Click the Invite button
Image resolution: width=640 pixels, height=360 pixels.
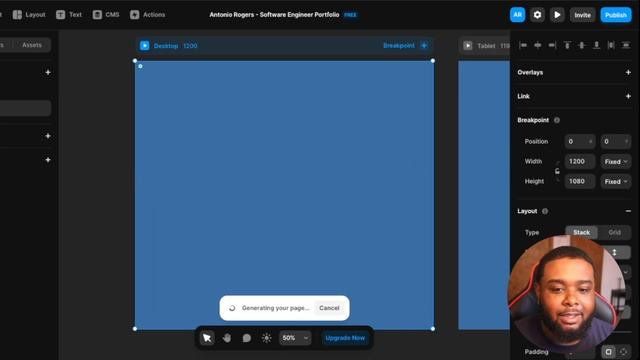pyautogui.click(x=582, y=15)
